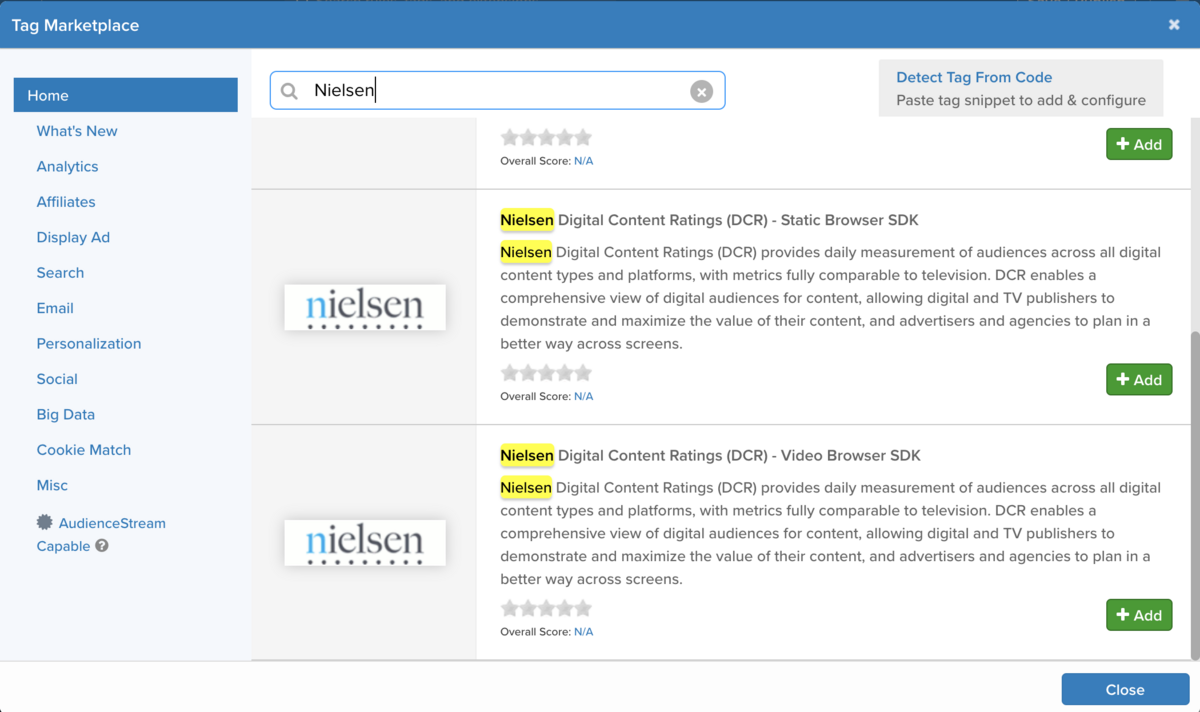The height and width of the screenshot is (712, 1200).
Task: Click the nielsen logo for Static Browser SDK
Action: [x=364, y=307]
